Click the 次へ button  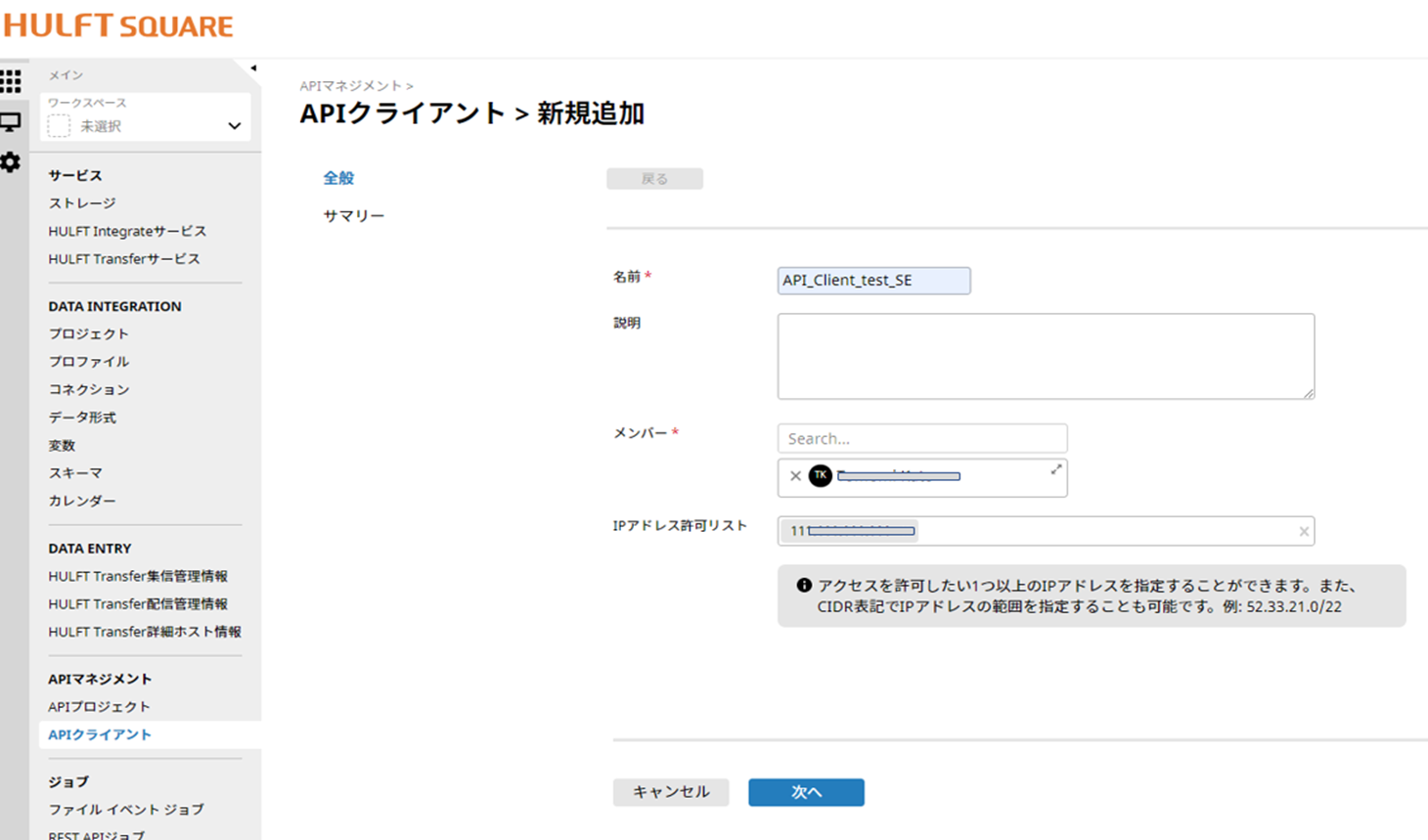point(805,792)
